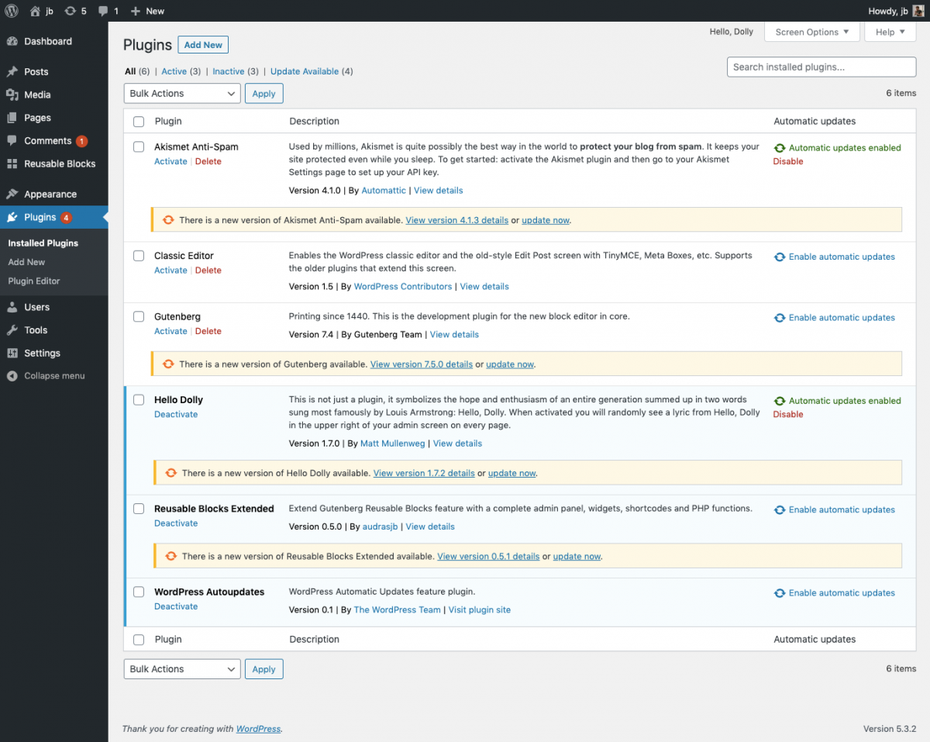Click the WordPress logo in admin bar
Screen dimensions: 930x742
point(11,11)
